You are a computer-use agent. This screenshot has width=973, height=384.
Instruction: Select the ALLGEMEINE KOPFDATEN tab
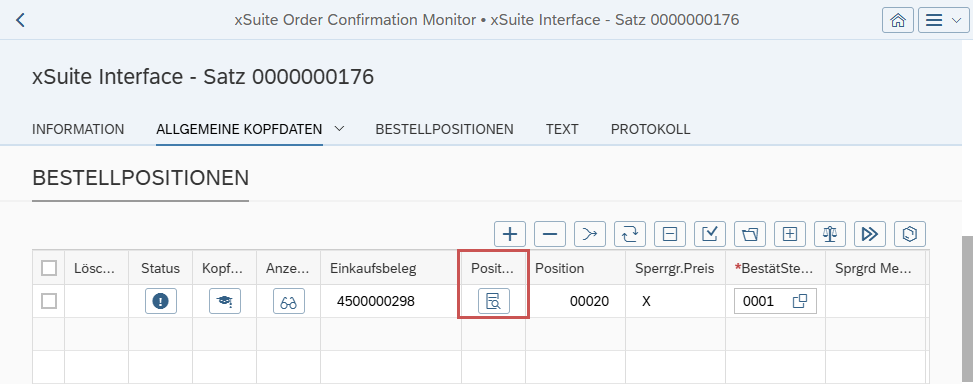coord(239,129)
